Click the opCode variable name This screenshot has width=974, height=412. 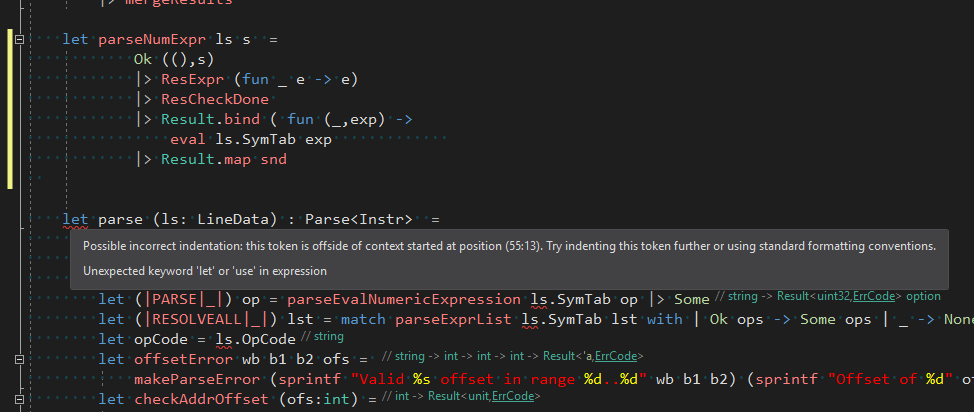click(160, 339)
